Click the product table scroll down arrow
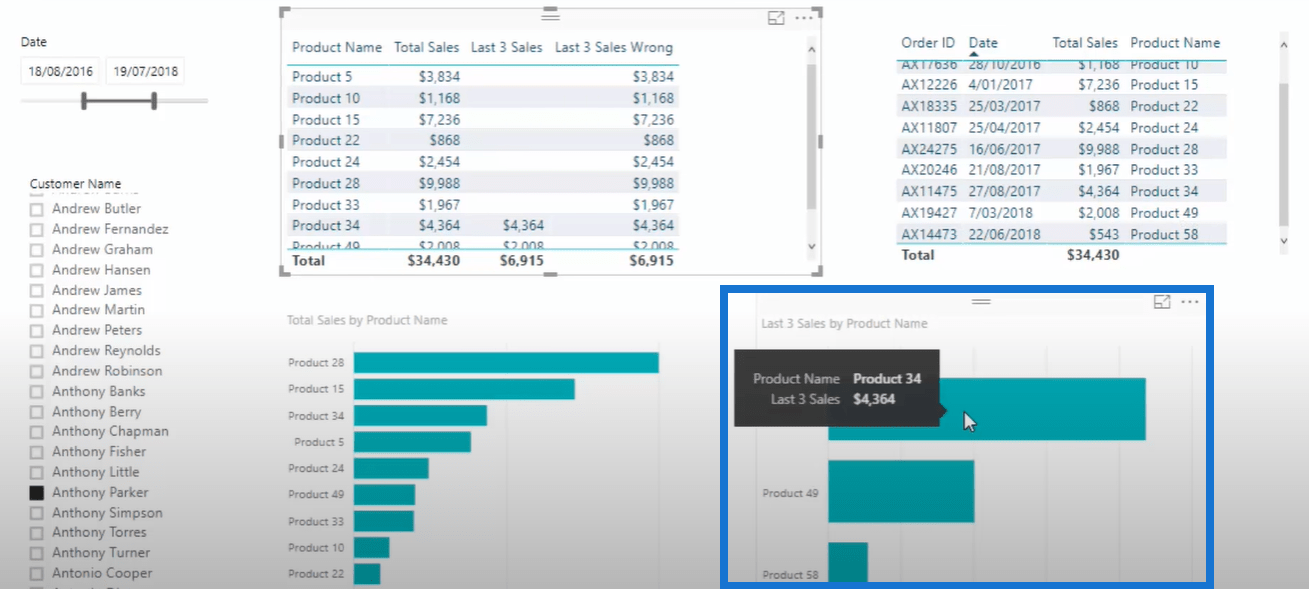1309x589 pixels. (811, 246)
